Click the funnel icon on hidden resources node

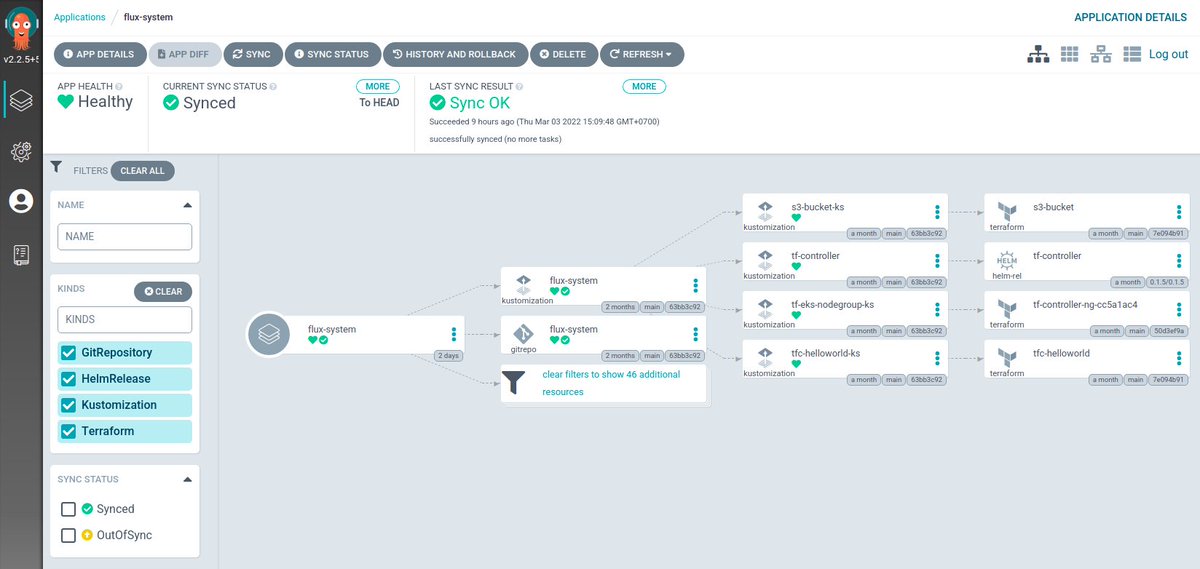[x=513, y=383]
